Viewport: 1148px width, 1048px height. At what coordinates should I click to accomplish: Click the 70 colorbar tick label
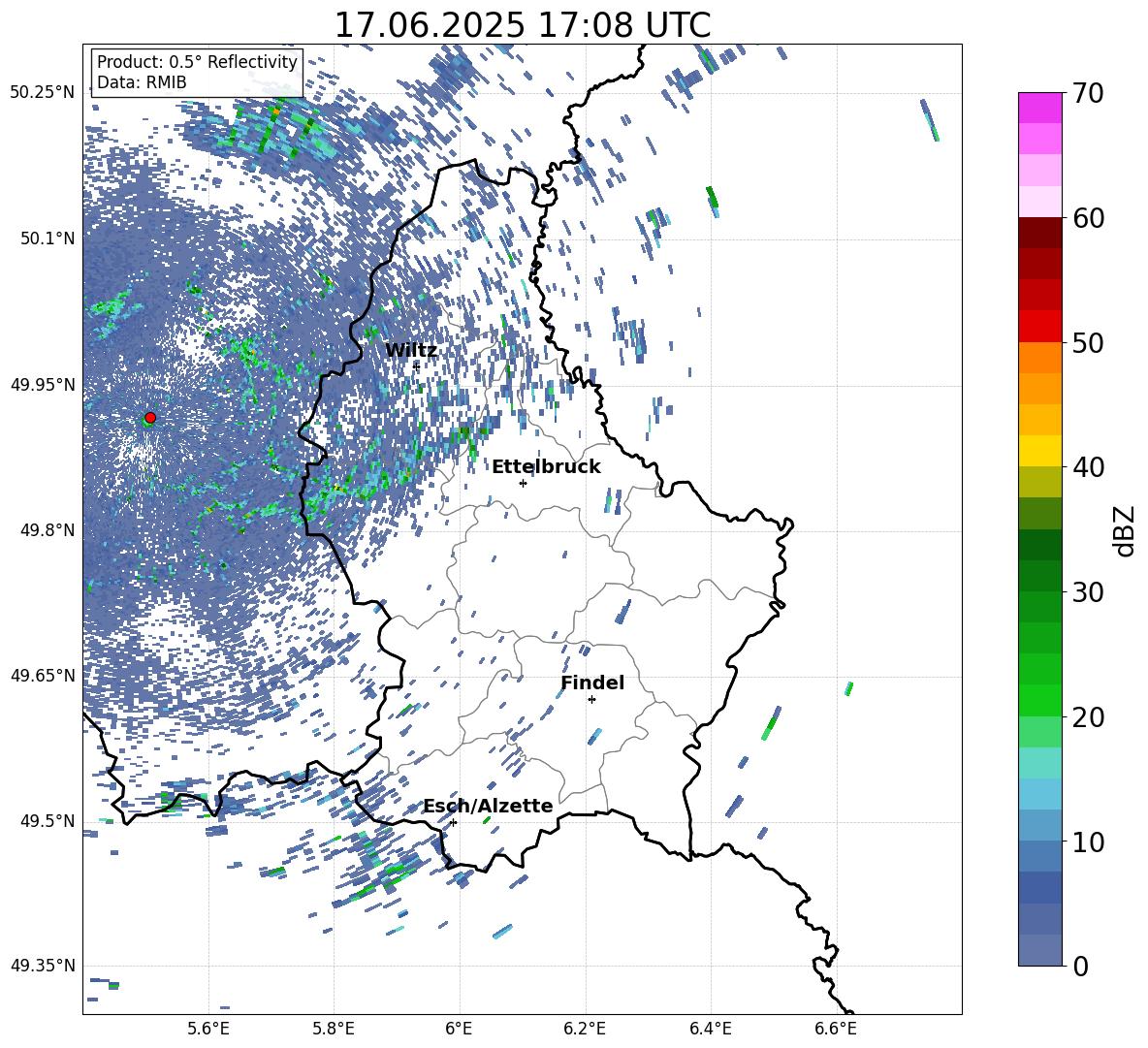[1087, 94]
